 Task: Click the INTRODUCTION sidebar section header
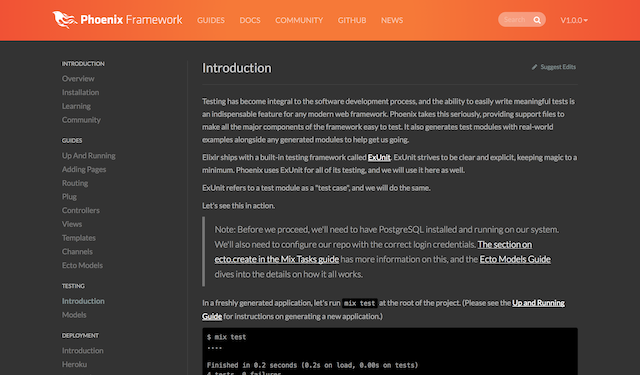(x=83, y=64)
